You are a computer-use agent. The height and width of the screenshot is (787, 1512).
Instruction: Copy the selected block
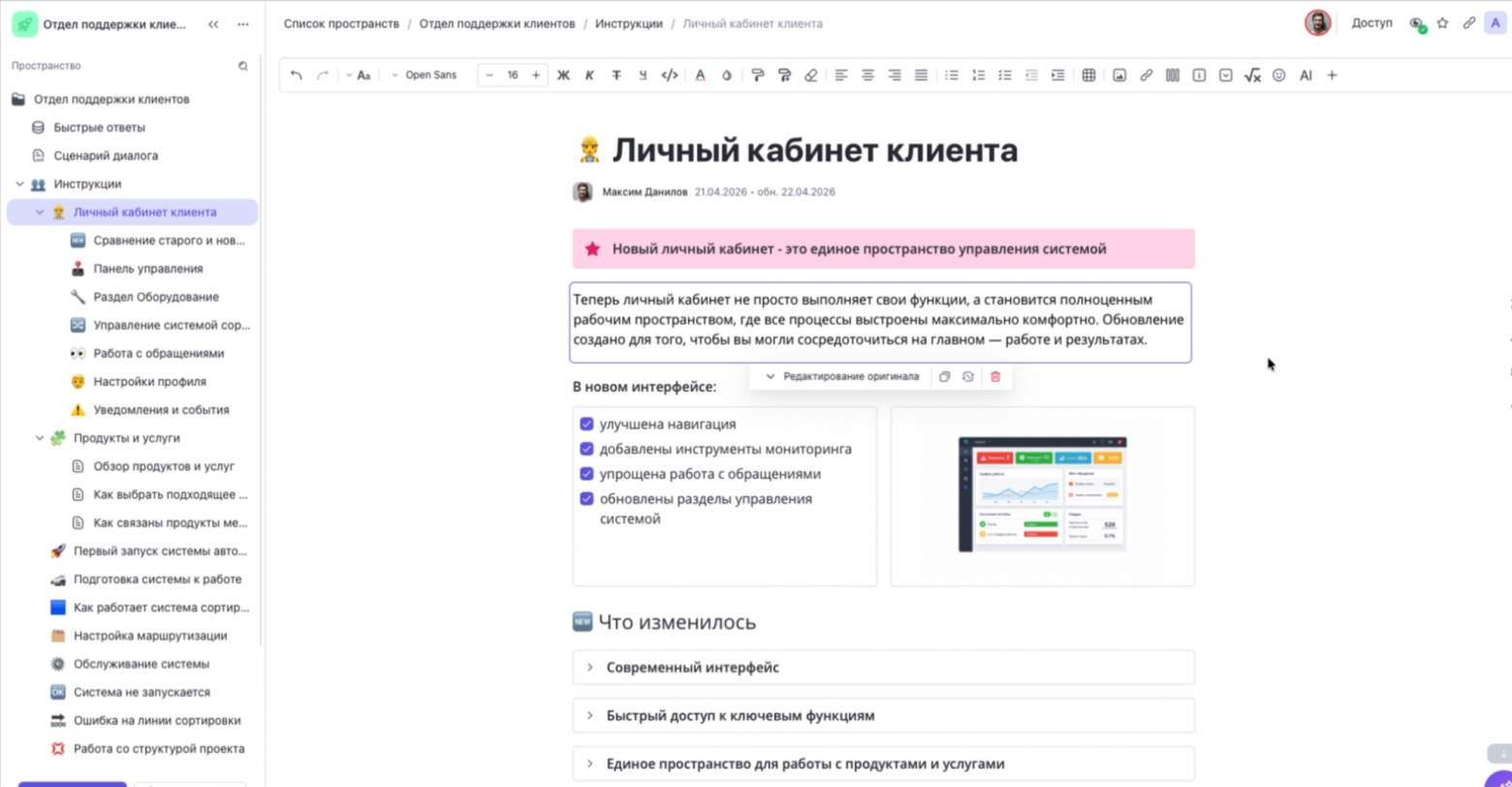pyautogui.click(x=945, y=376)
